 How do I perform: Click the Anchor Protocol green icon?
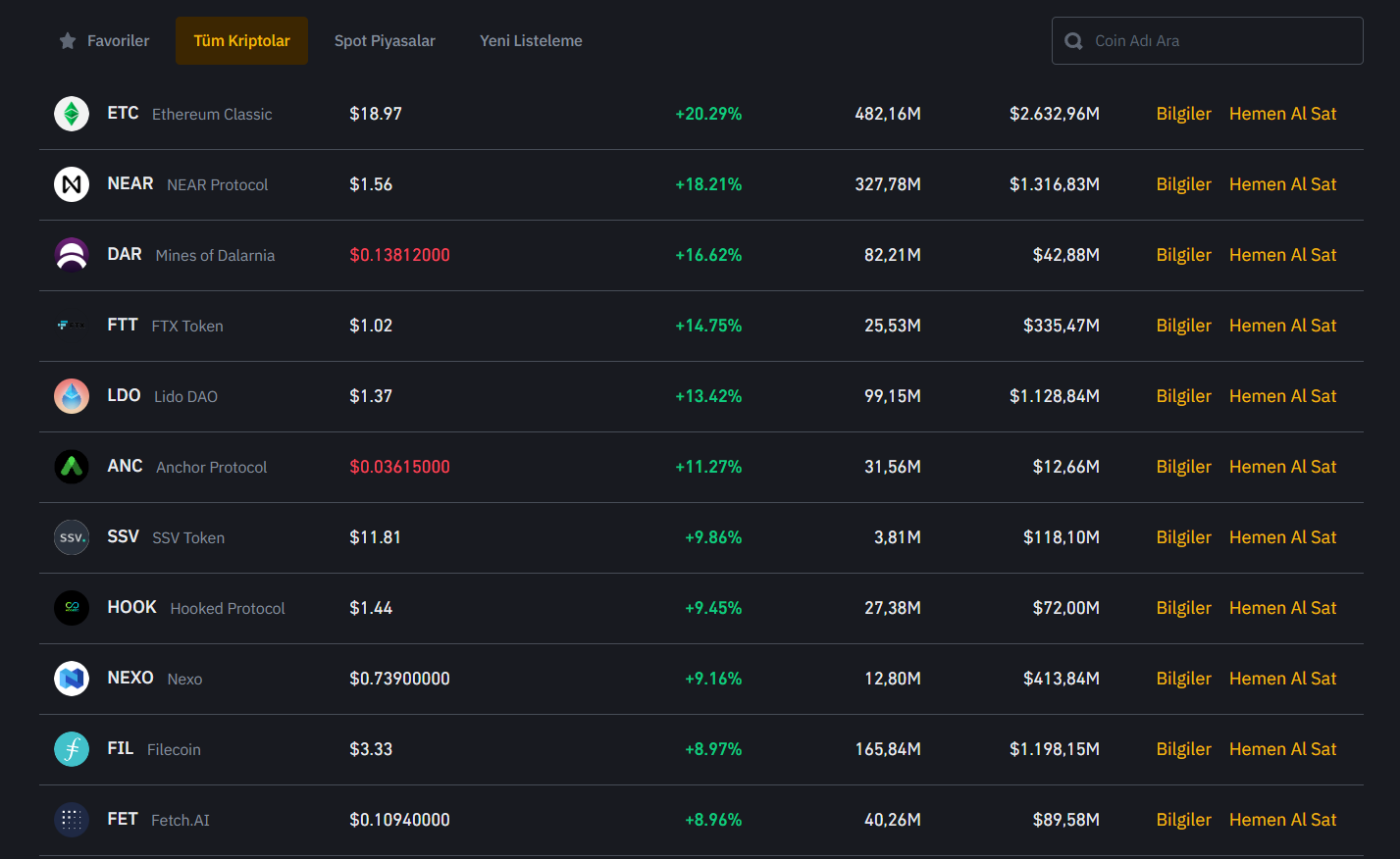tap(72, 467)
